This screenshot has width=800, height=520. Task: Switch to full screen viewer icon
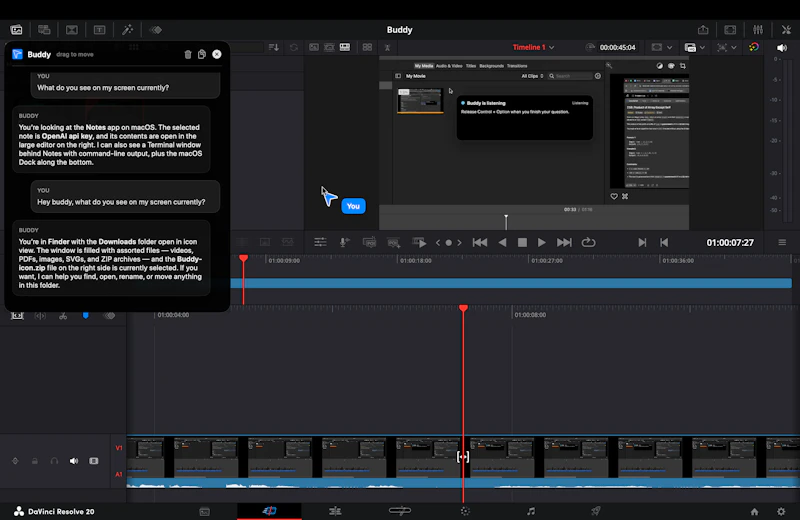(730, 30)
